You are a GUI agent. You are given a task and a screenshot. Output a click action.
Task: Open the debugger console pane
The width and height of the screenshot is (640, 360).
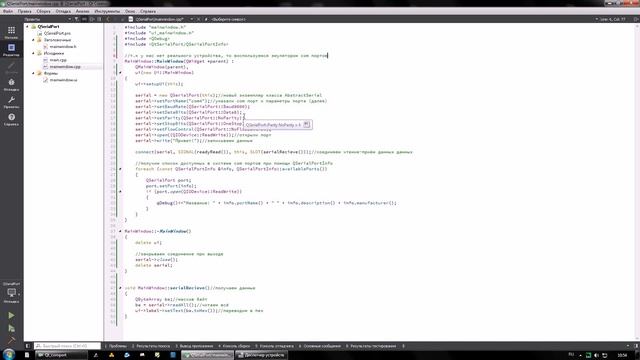(274, 346)
